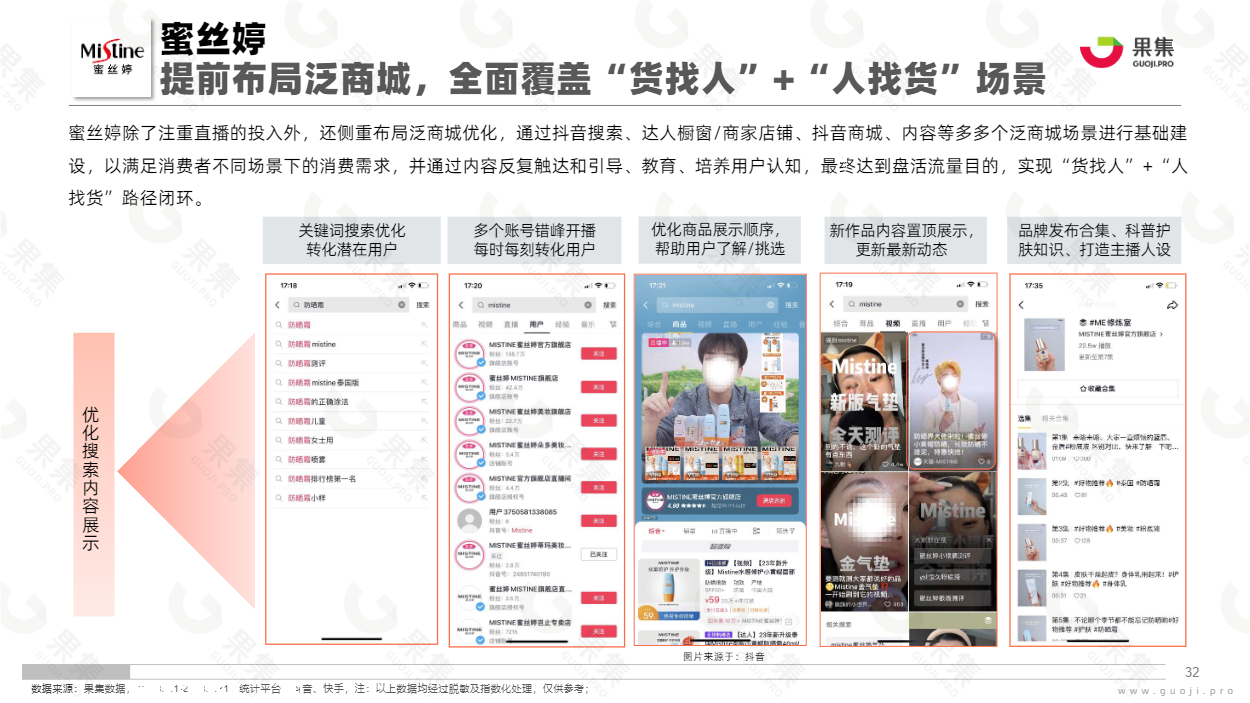Tap fill-in arrow on the 防晒霜小样 suggestion

(424, 498)
